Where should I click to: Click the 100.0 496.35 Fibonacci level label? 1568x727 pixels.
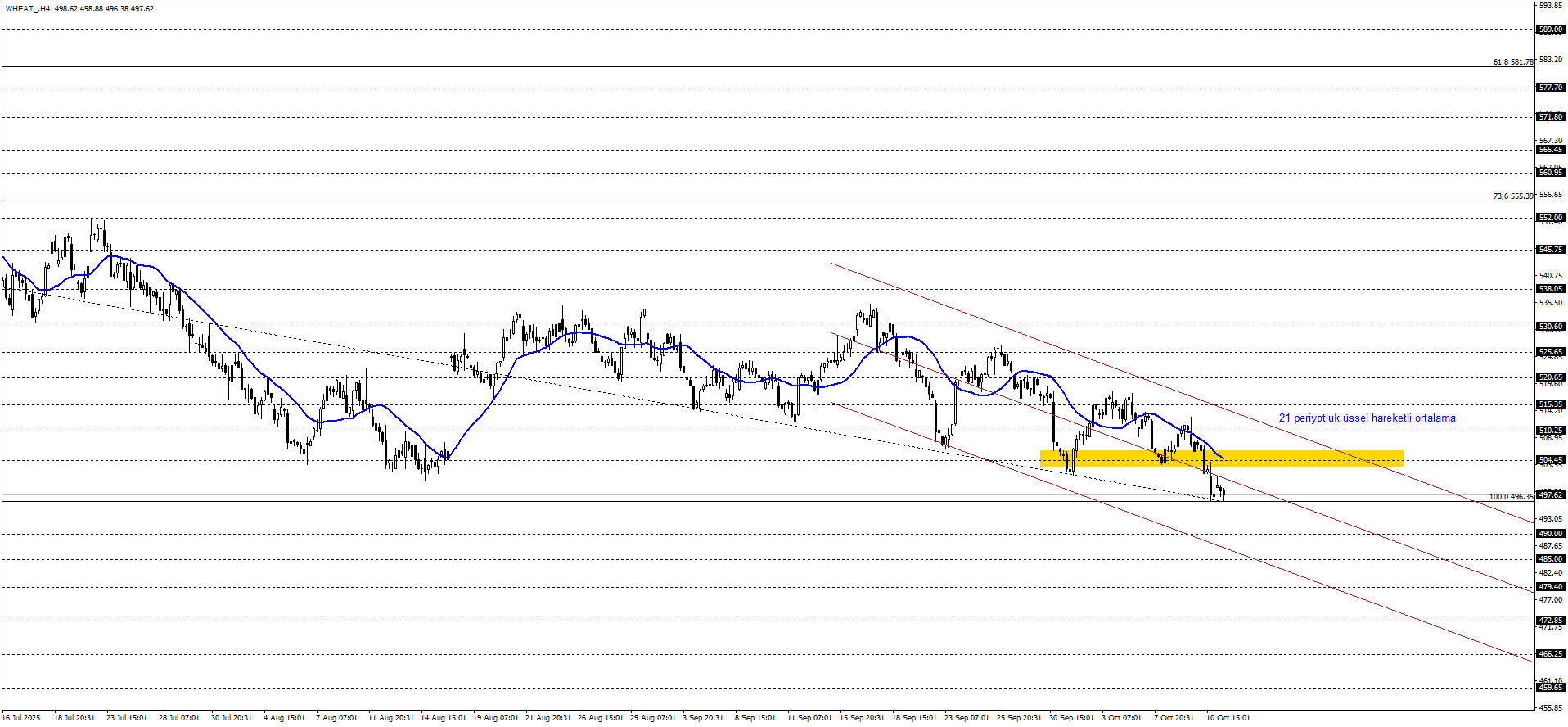(x=1511, y=497)
